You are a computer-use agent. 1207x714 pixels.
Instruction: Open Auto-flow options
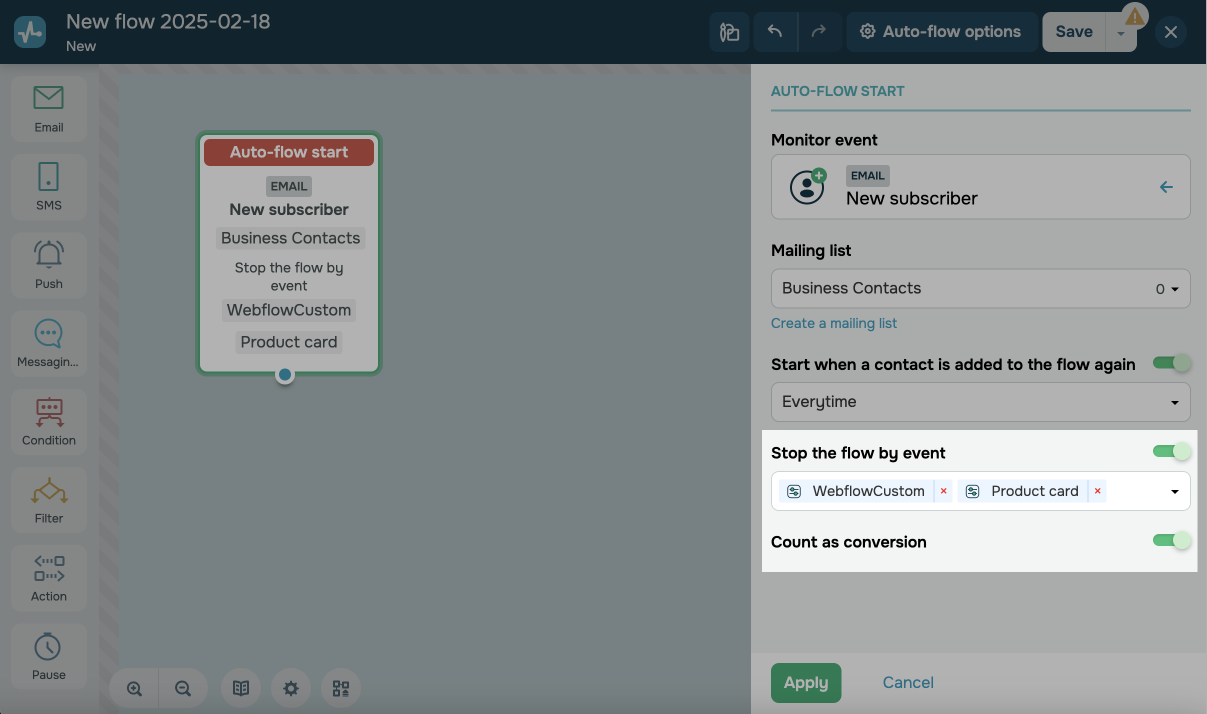[940, 32]
